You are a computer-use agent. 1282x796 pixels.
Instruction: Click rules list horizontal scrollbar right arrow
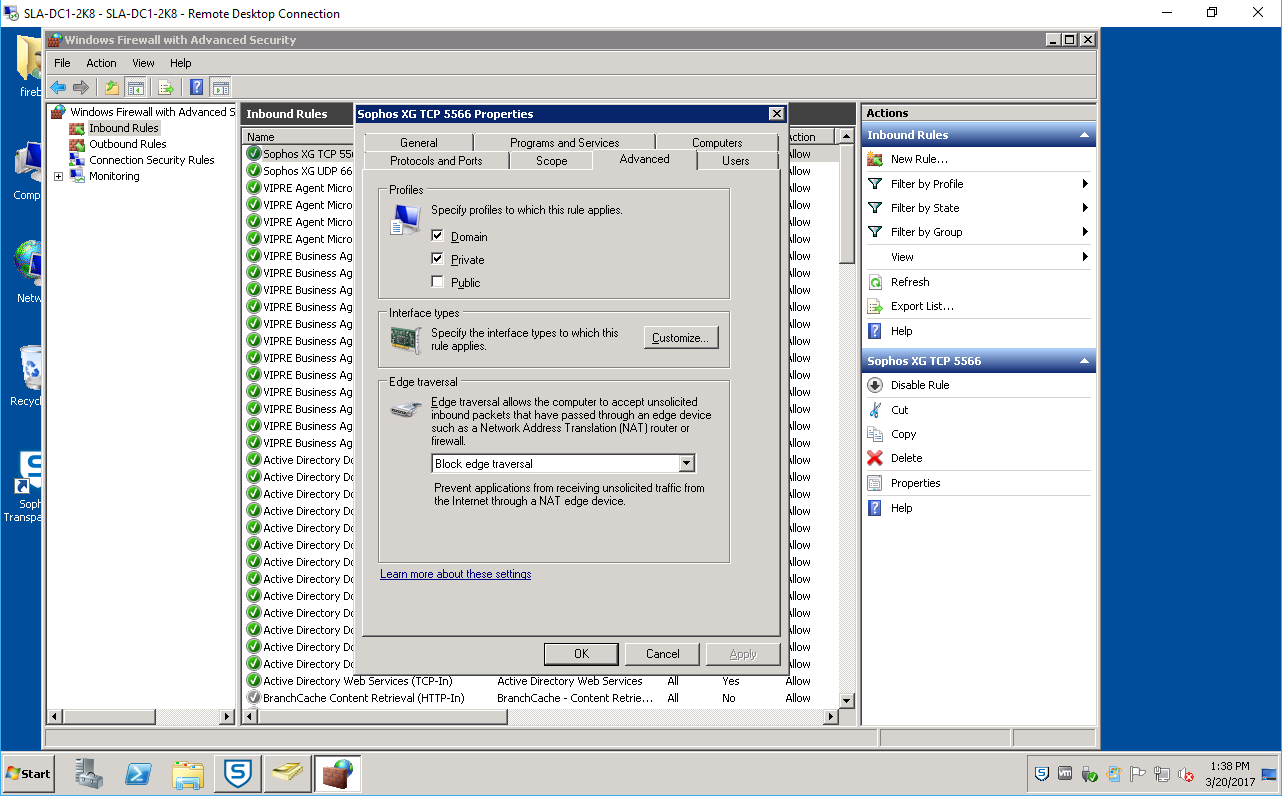click(x=829, y=717)
